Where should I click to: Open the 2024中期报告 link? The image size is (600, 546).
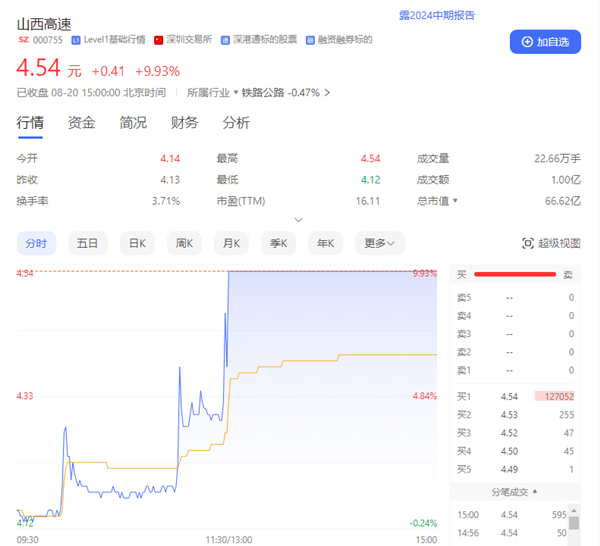(437, 15)
